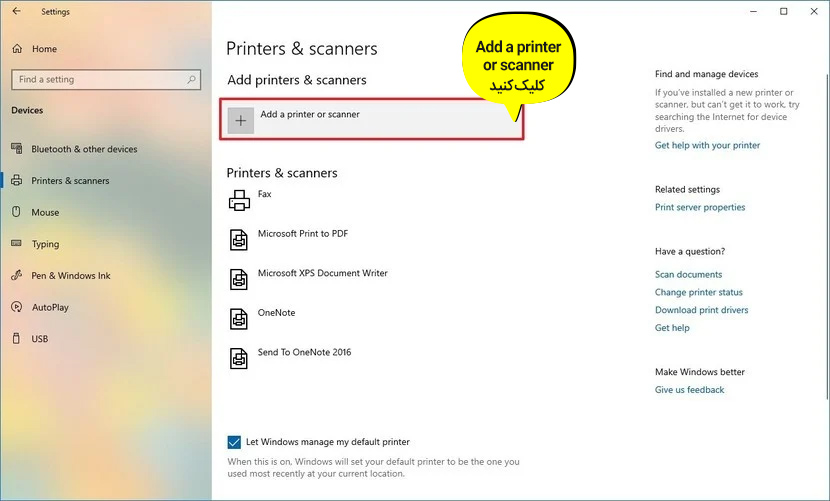Minimize the Settings window
This screenshot has width=830, height=501.
click(753, 11)
